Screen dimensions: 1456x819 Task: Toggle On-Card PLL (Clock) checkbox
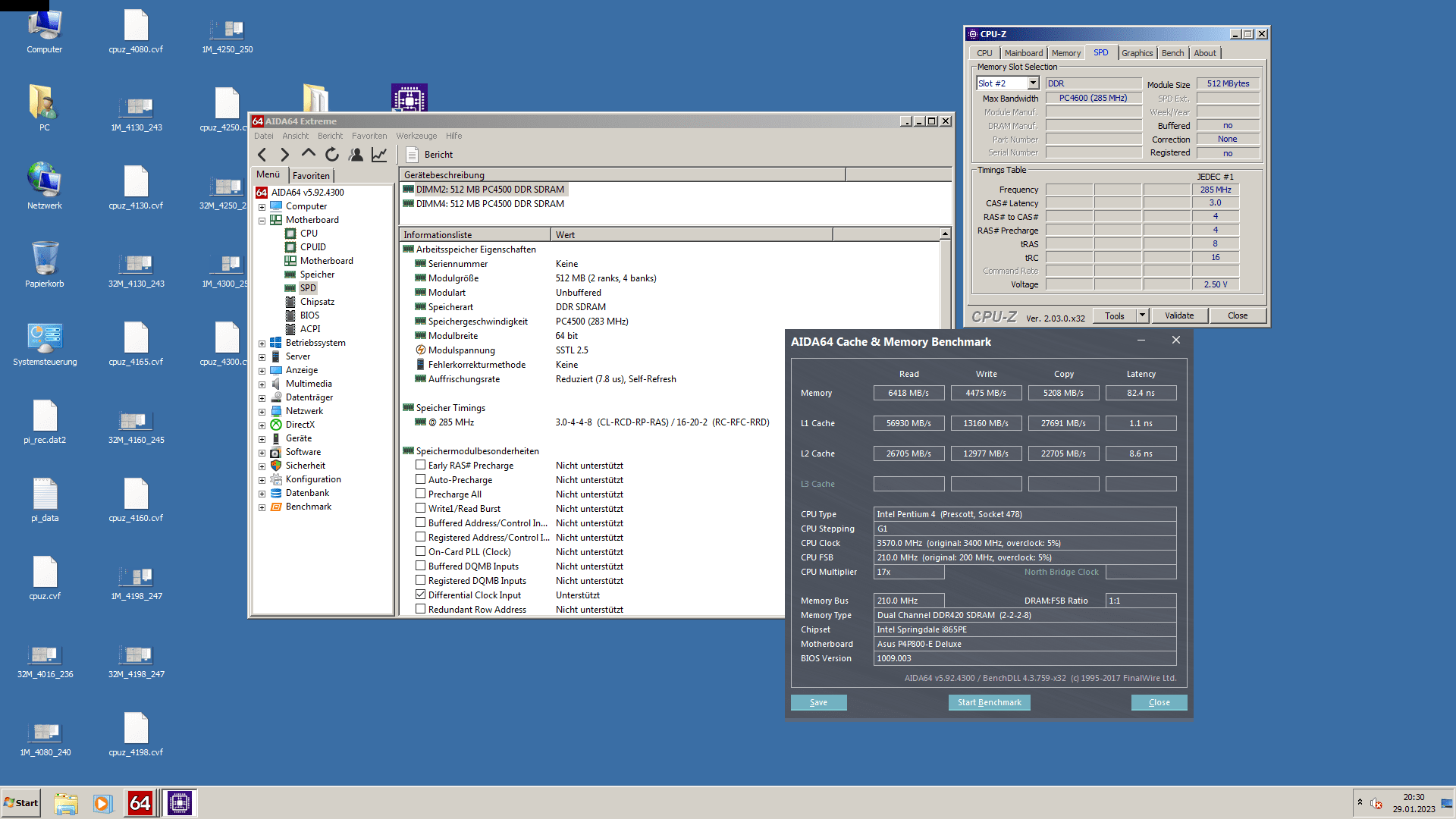point(420,551)
